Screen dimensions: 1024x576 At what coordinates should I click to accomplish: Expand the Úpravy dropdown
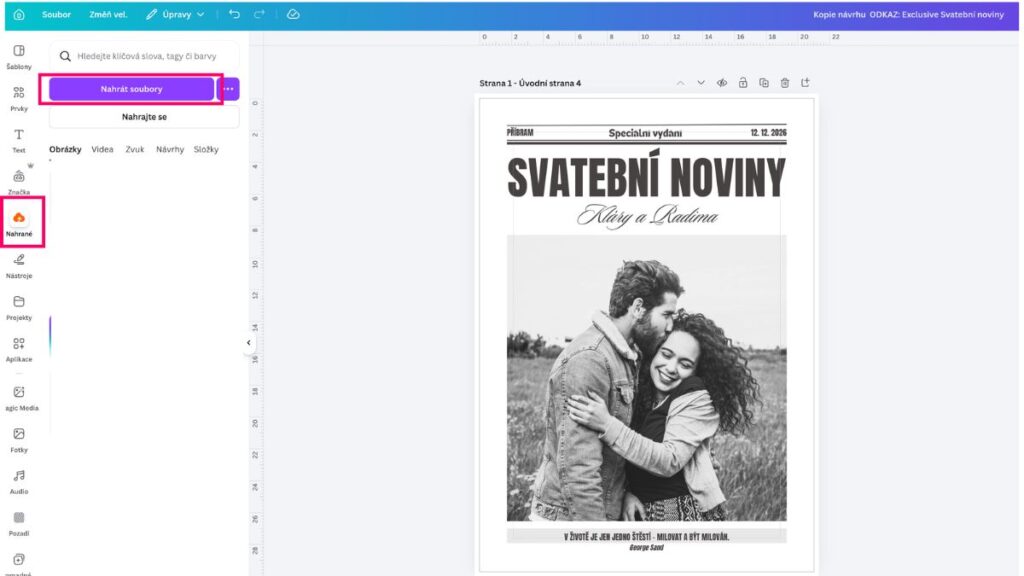click(x=175, y=14)
